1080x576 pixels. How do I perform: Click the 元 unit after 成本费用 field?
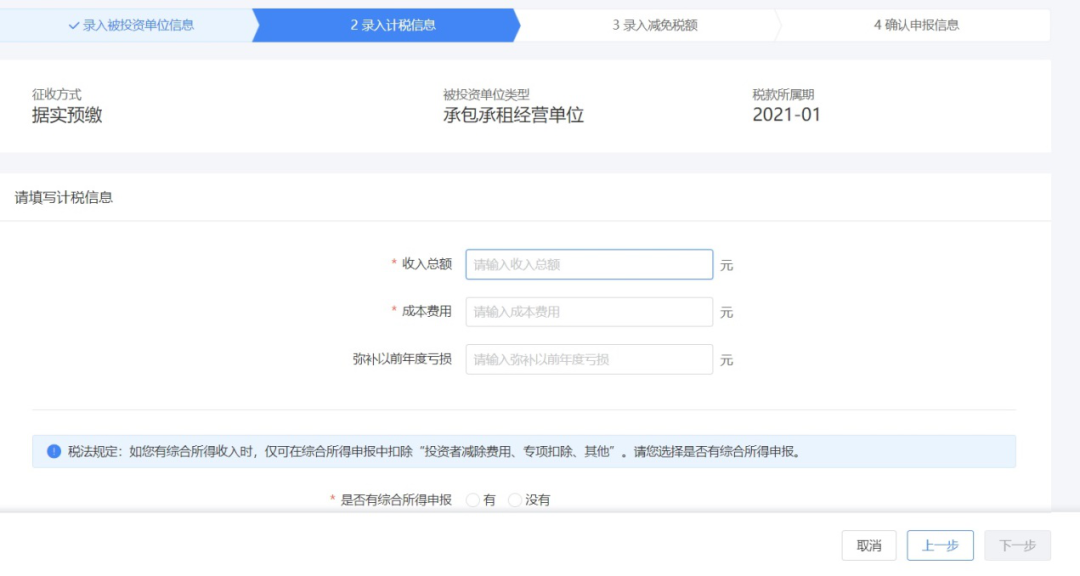727,313
